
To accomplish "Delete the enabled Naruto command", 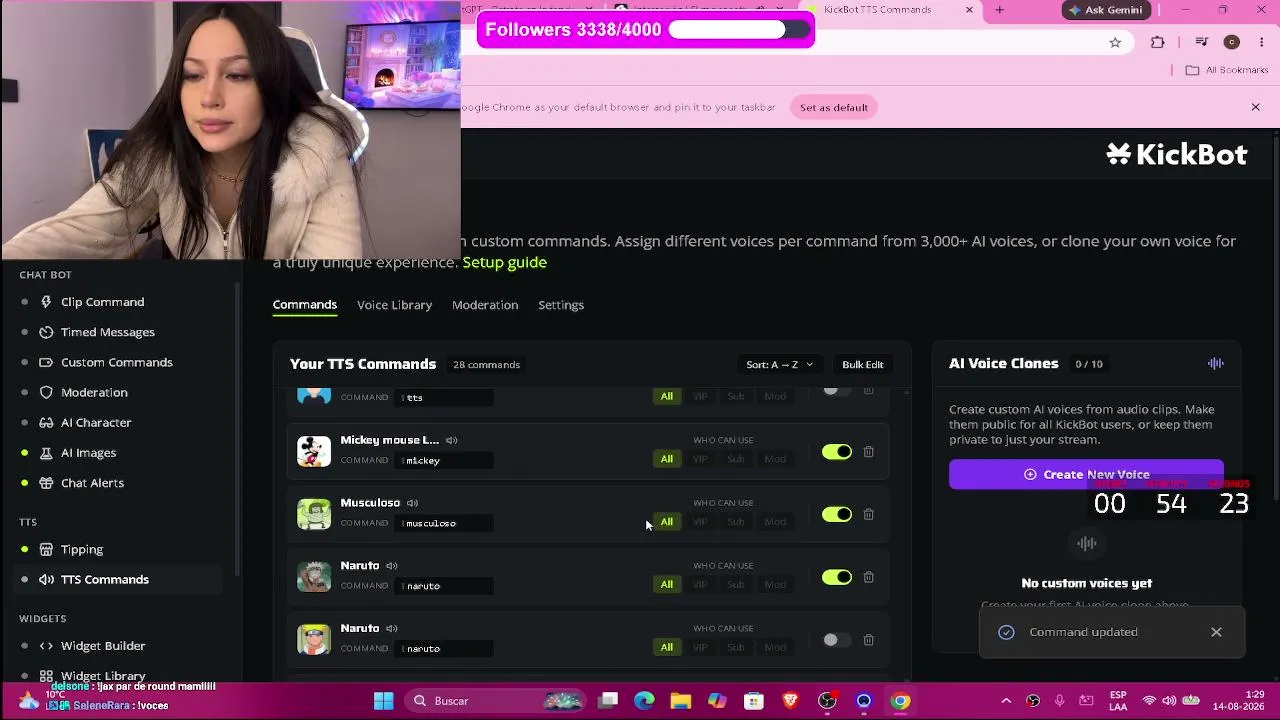I will tap(868, 577).
